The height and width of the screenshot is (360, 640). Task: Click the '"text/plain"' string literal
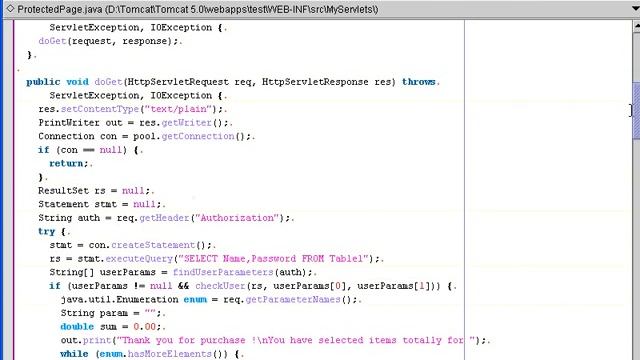point(178,109)
